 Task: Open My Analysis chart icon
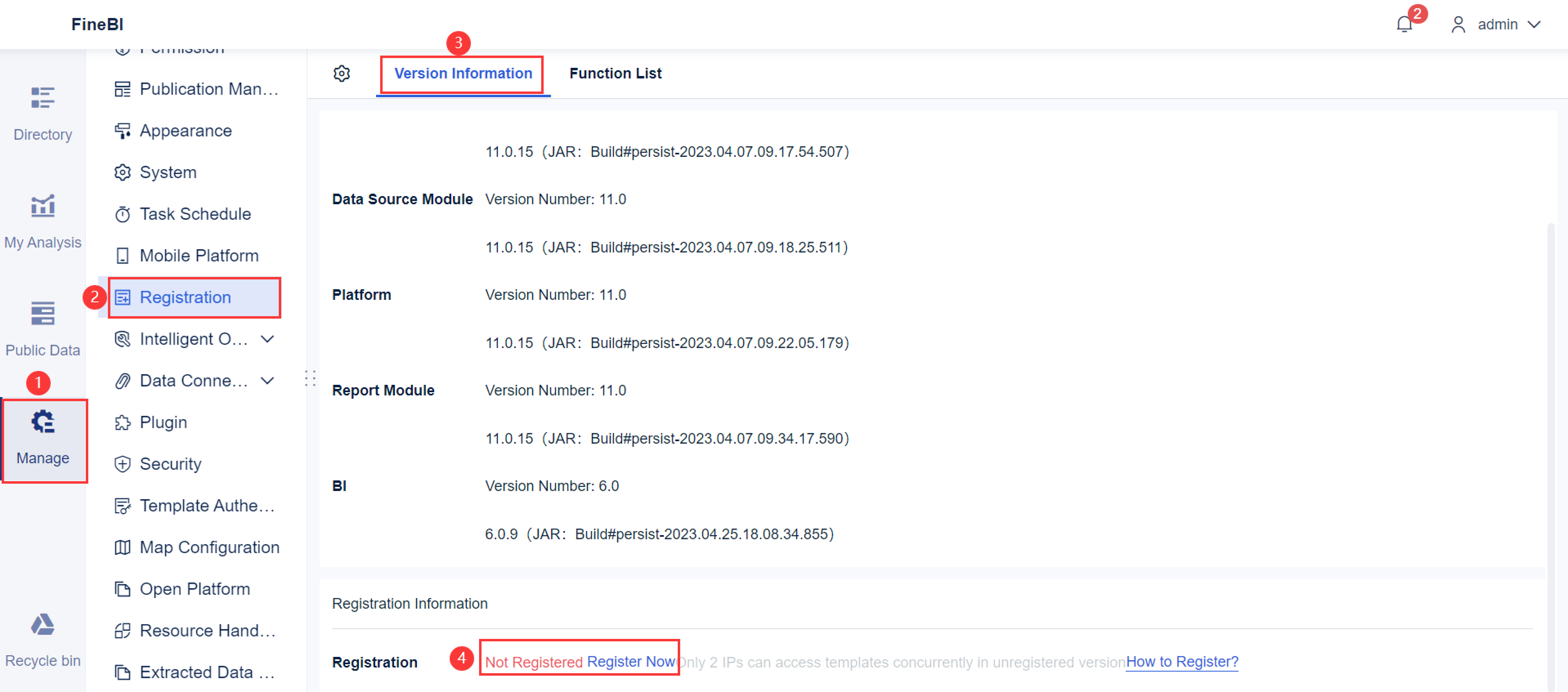coord(43,206)
